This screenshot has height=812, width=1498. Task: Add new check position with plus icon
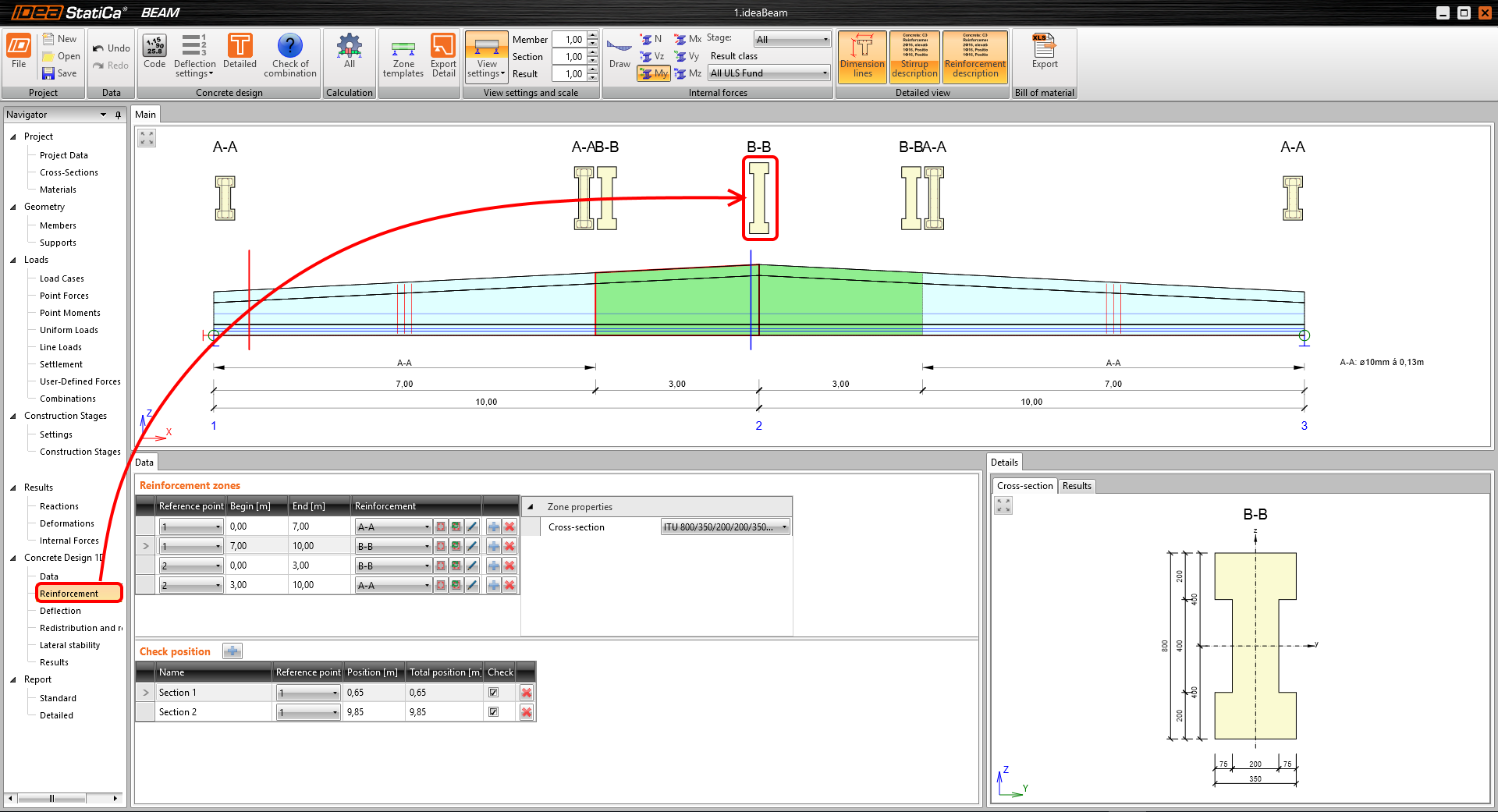tap(233, 651)
